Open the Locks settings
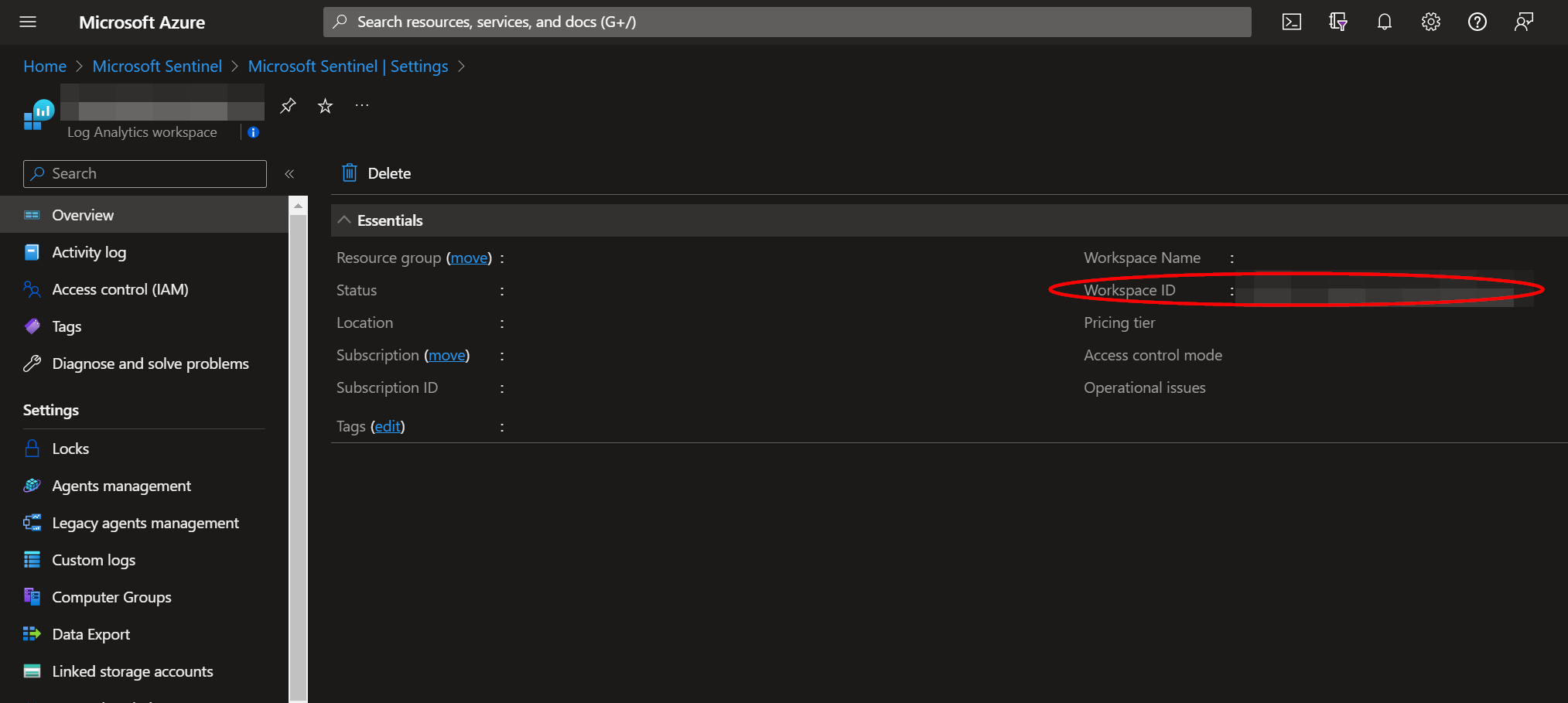The width and height of the screenshot is (1568, 703). (144, 449)
